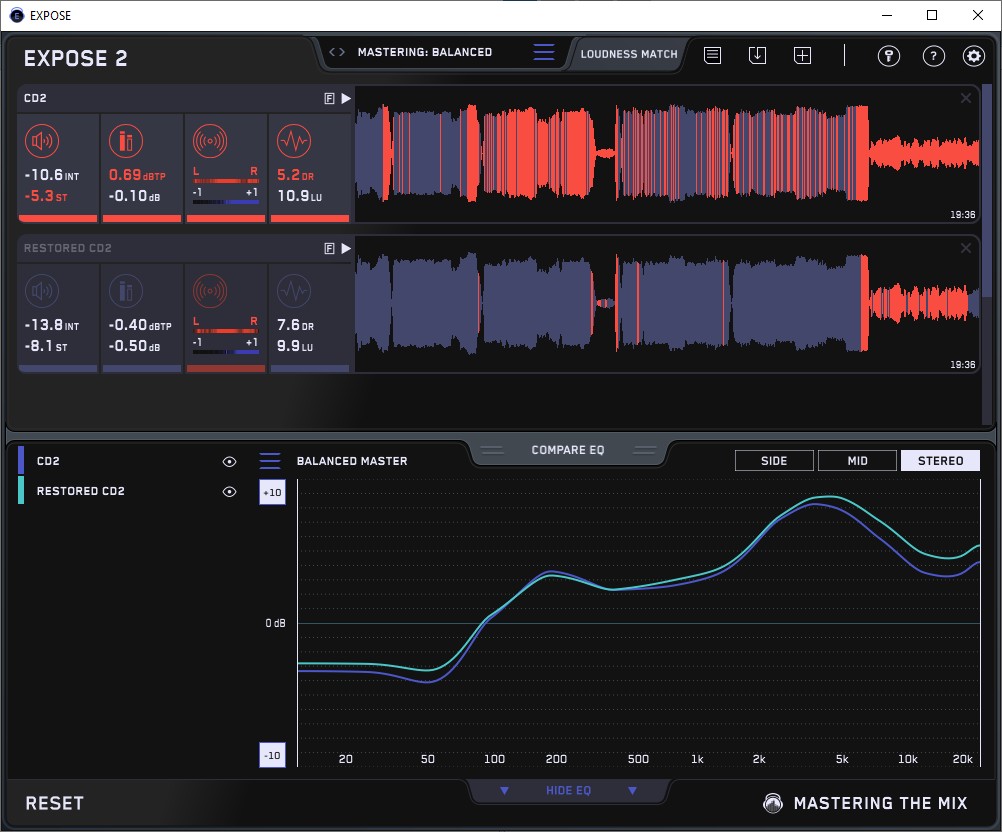Click the "5.2 DR" value of CD2
The width and height of the screenshot is (1002, 832).
tap(295, 175)
